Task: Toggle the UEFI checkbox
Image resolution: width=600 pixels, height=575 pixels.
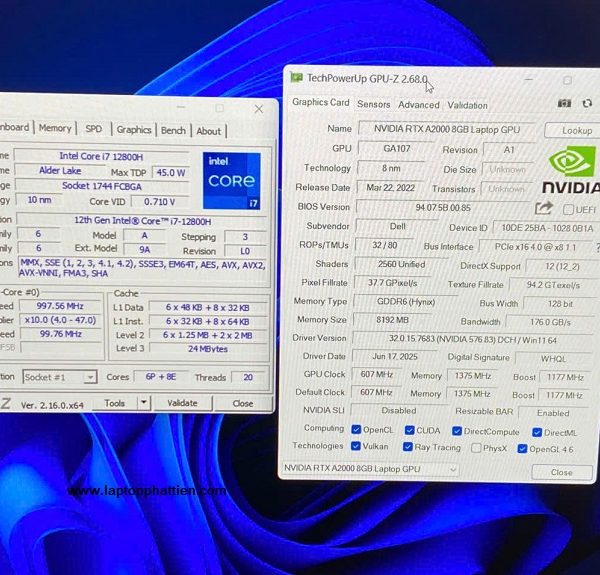Action: pos(569,209)
